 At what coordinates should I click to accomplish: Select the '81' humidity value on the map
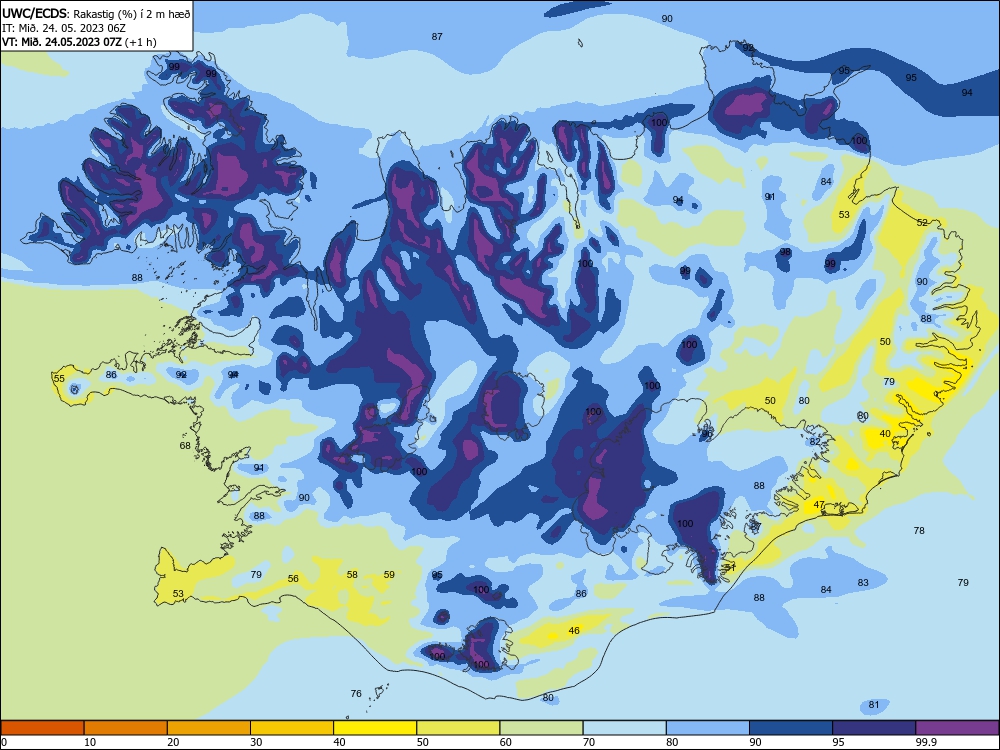(x=874, y=705)
